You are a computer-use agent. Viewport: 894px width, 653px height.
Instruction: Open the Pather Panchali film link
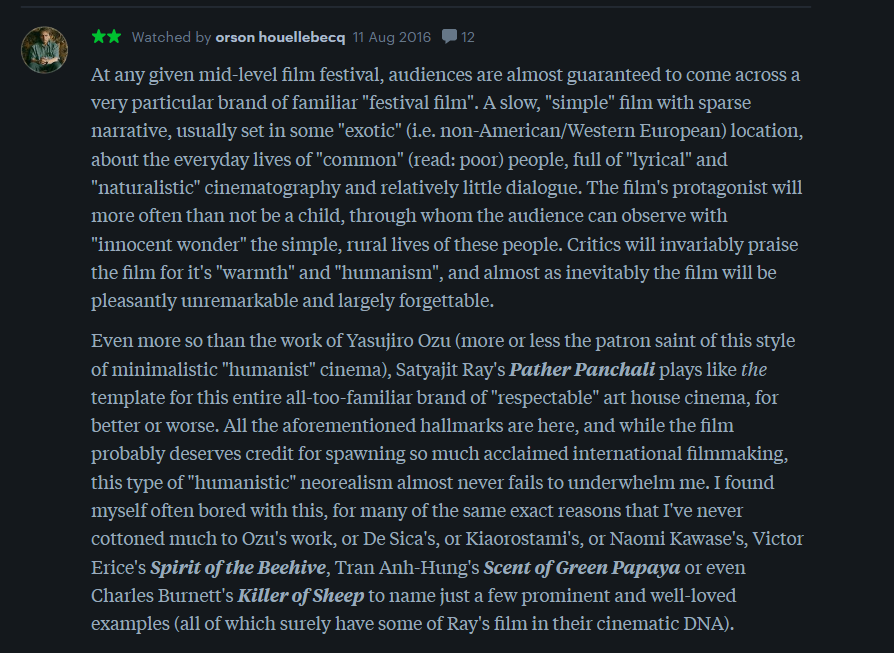click(x=582, y=370)
